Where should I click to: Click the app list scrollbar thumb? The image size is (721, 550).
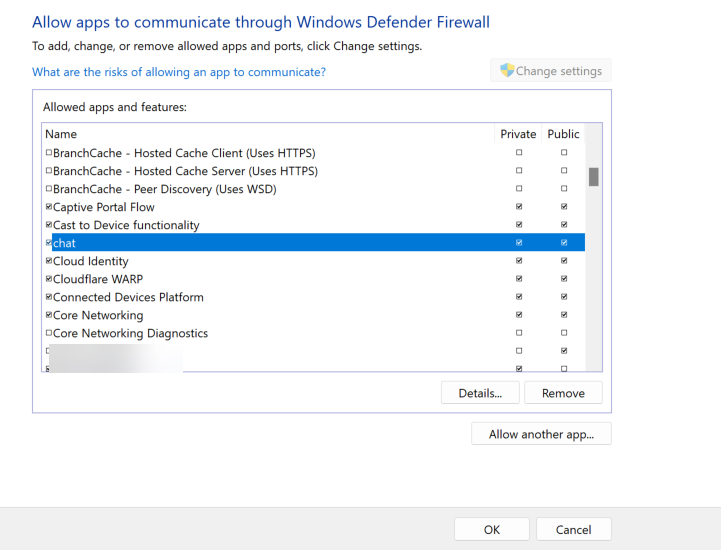[x=594, y=177]
